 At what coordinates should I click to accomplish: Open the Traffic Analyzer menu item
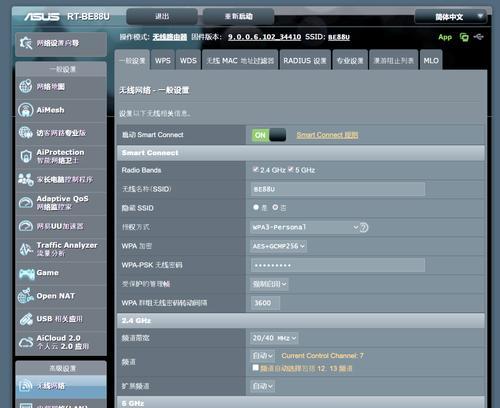pyautogui.click(x=61, y=249)
